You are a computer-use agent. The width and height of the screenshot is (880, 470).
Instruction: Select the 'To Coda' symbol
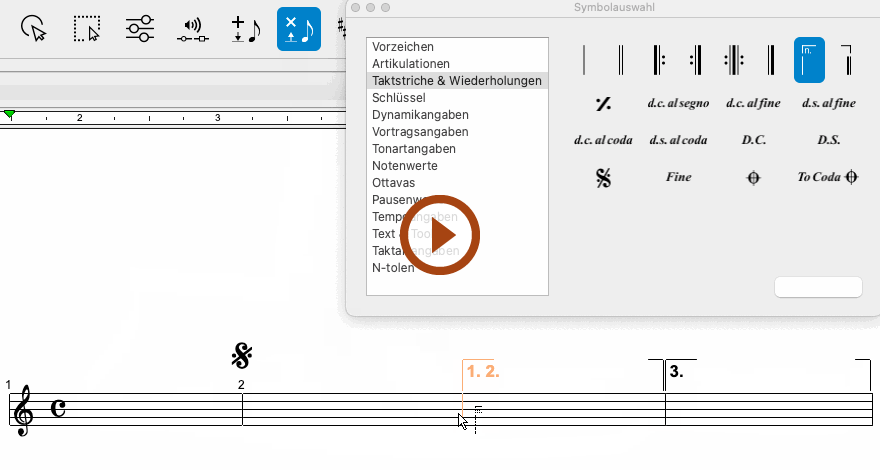[828, 177]
